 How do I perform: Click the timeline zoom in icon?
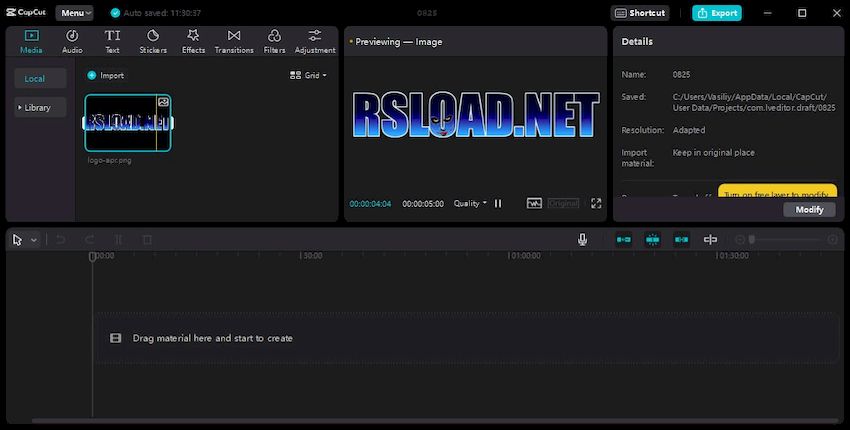833,240
